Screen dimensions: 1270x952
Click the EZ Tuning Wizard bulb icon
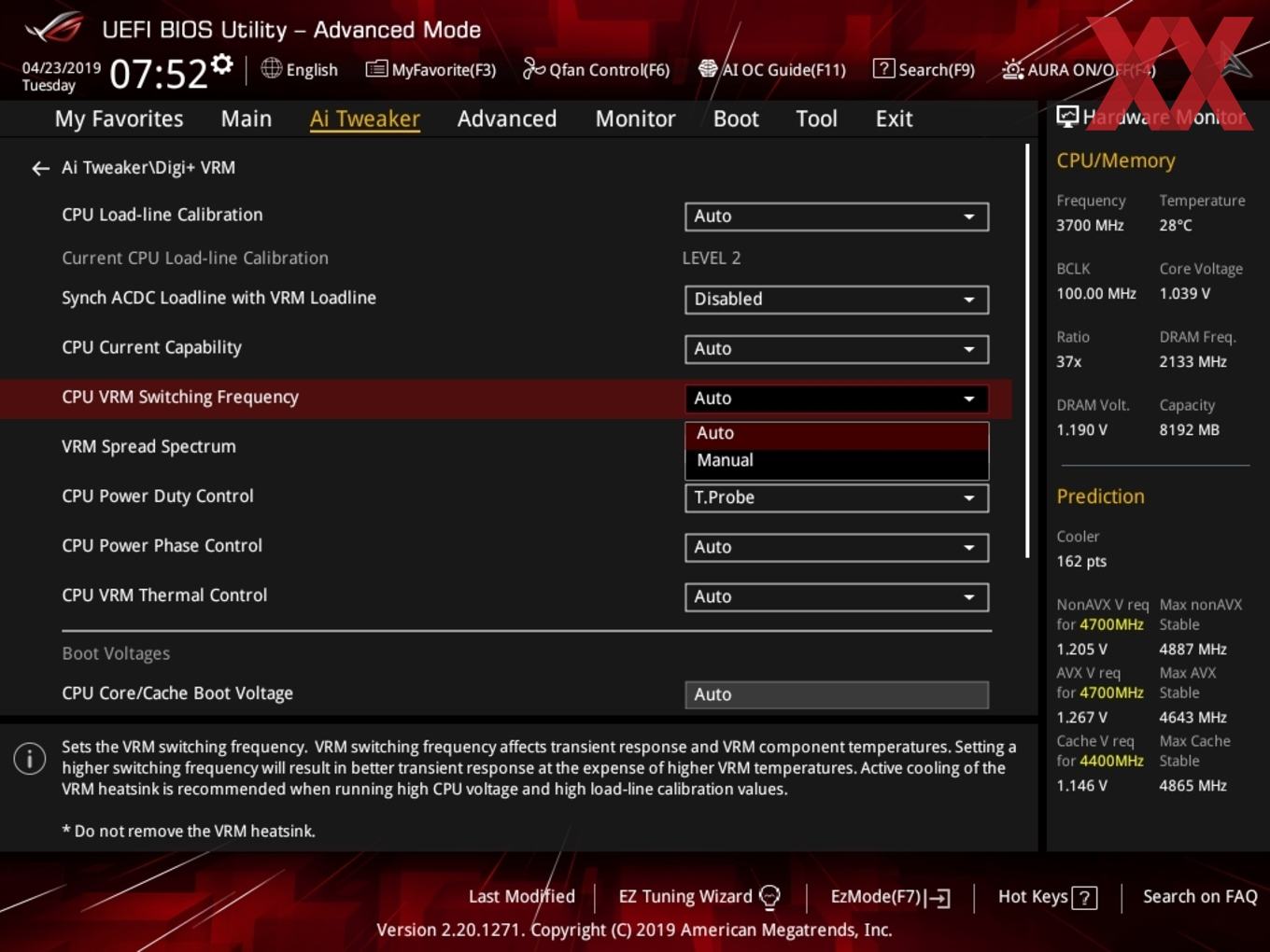point(769,897)
